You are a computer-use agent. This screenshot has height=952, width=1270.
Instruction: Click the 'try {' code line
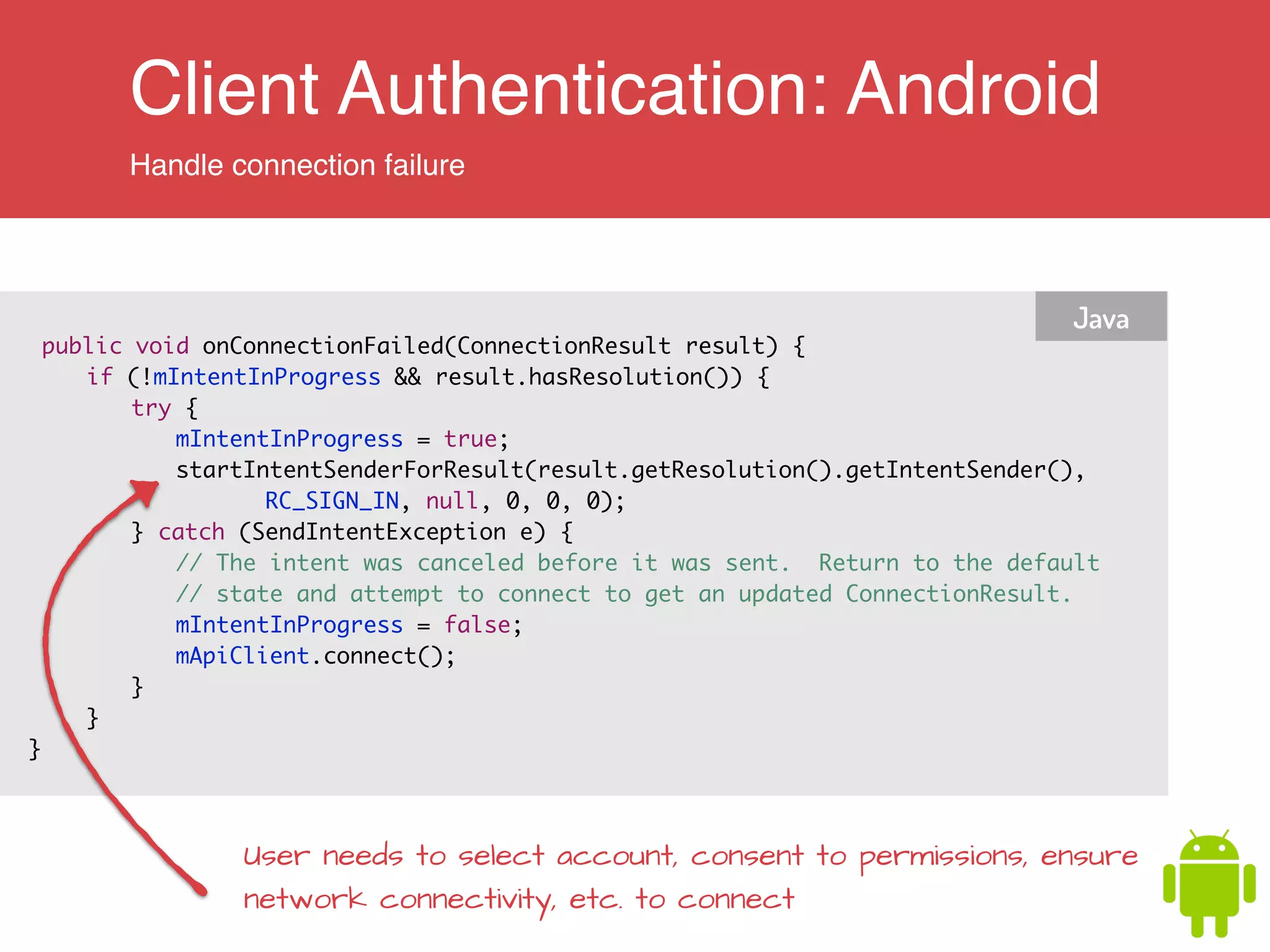click(164, 408)
